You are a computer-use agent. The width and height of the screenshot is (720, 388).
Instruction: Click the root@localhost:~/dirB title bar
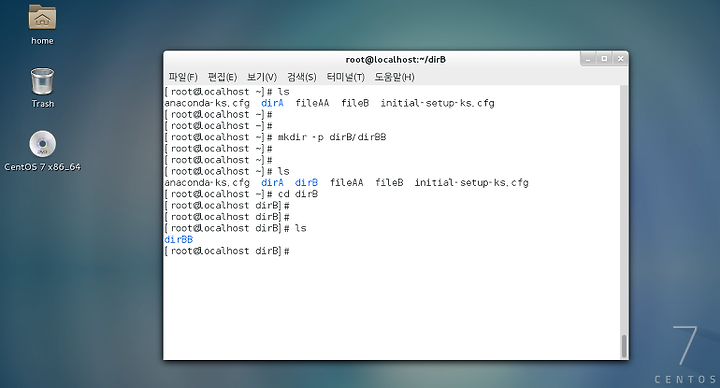coord(396,59)
